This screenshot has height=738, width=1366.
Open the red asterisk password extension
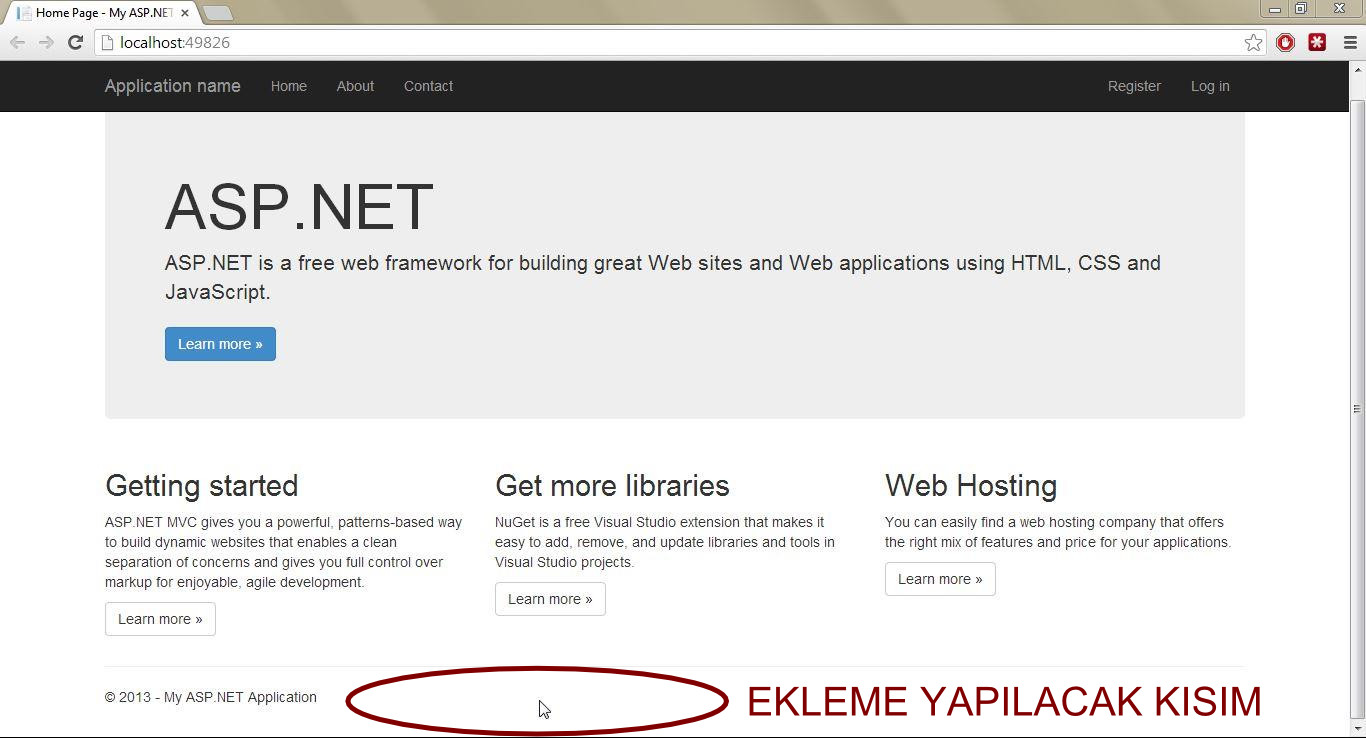(x=1317, y=42)
